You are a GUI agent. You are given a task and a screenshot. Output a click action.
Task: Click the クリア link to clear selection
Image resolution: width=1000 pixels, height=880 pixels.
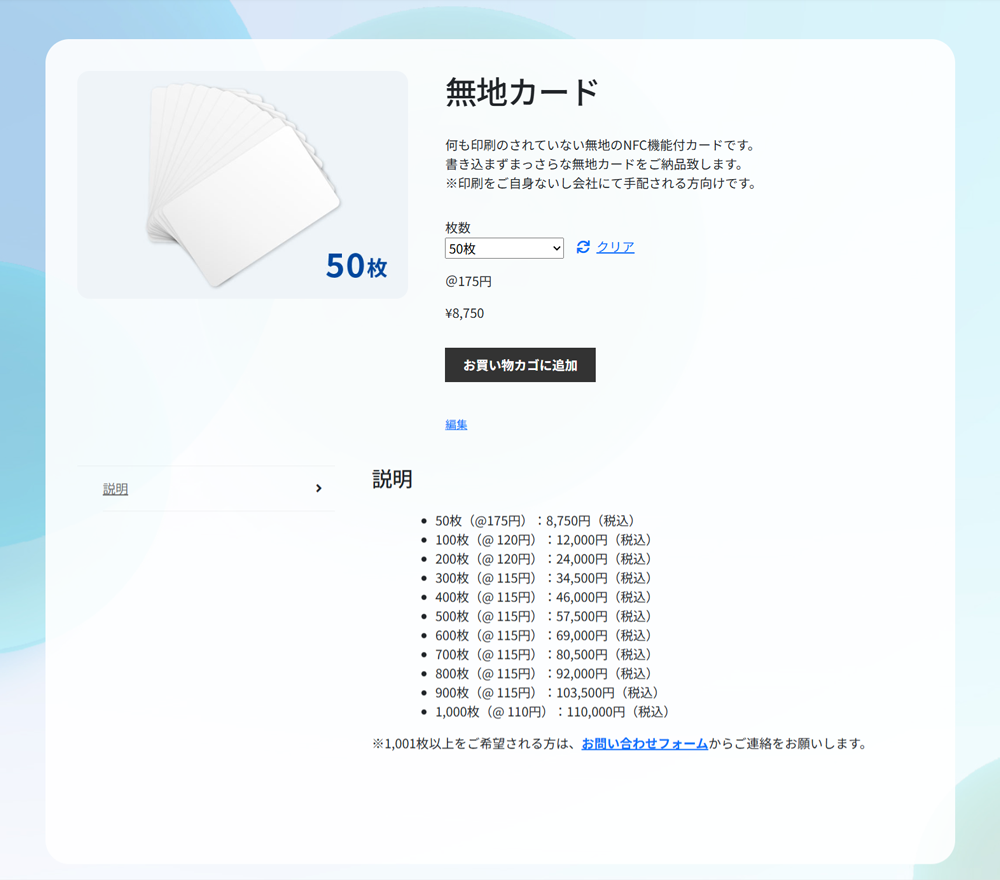(616, 248)
